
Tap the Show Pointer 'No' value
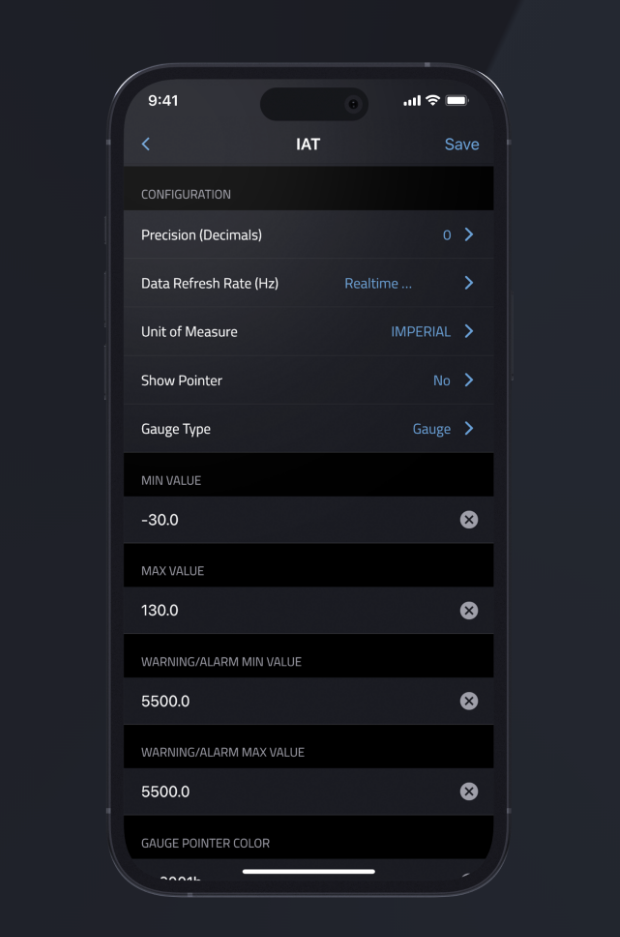[x=441, y=380]
